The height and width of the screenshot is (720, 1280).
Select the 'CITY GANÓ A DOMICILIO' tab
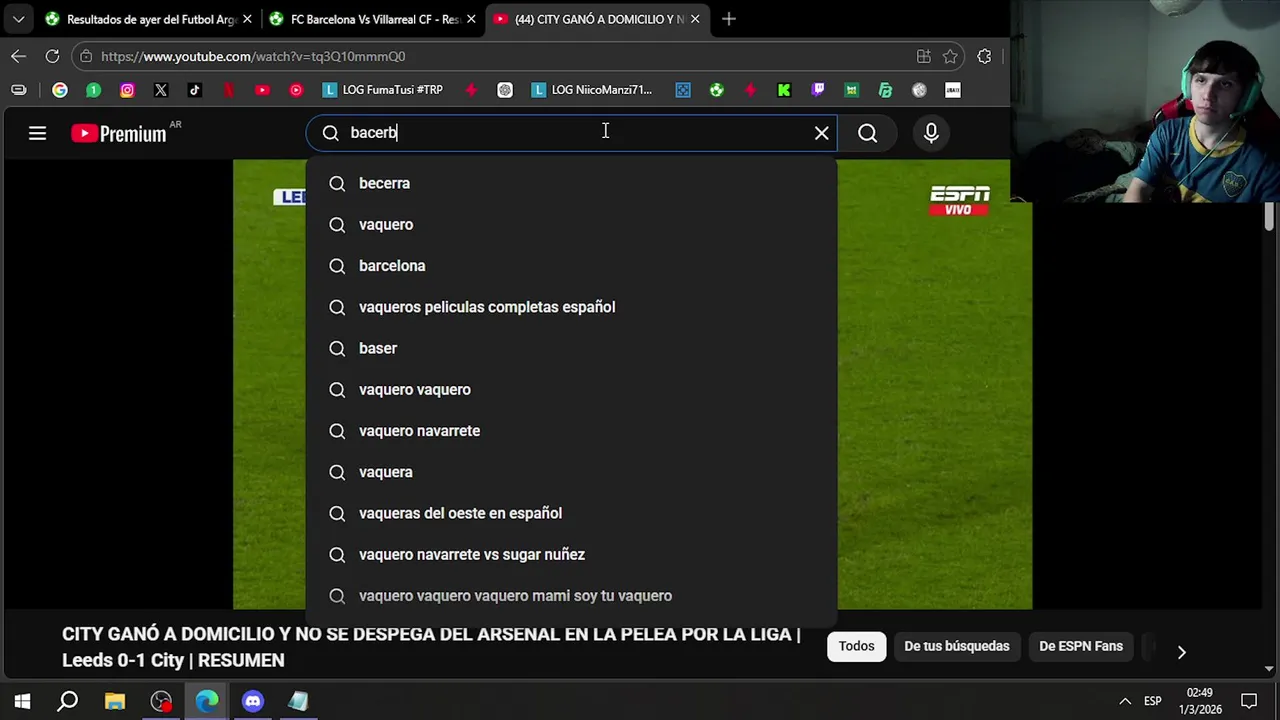(596, 19)
